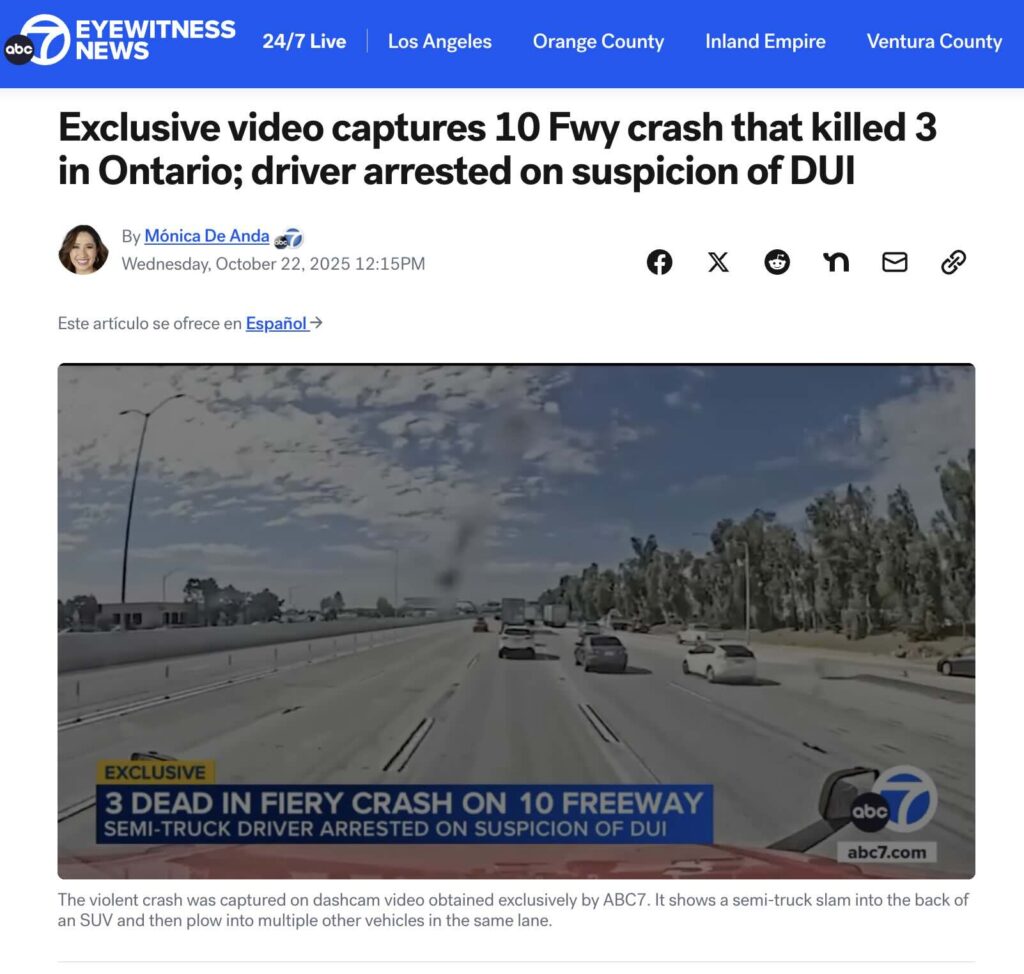Open Ventura County news
This screenshot has height=974, width=1024.
coord(934,41)
